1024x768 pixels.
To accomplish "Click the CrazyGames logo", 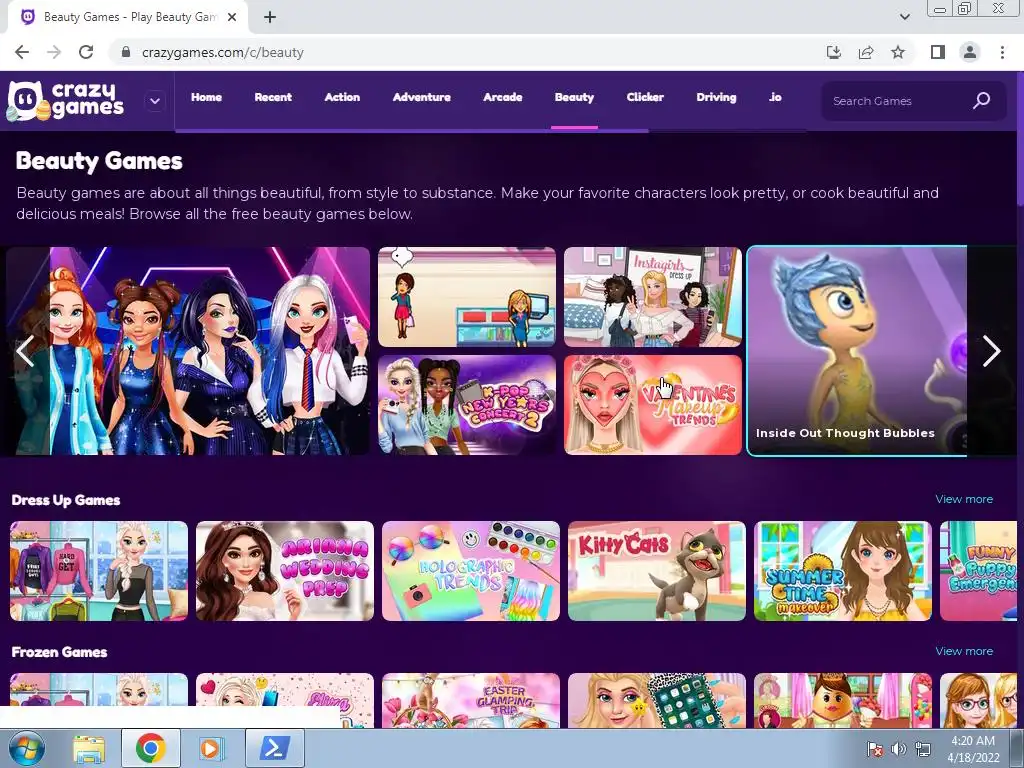I will coord(65,101).
